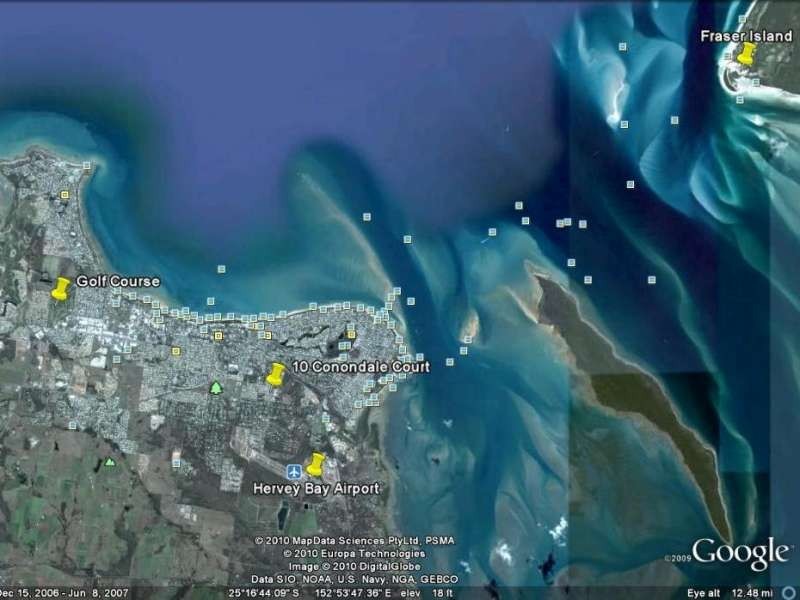Click the imagery date Dec 15, 2006 - Jun 8, 2007
The width and height of the screenshot is (800, 600).
pos(64,593)
